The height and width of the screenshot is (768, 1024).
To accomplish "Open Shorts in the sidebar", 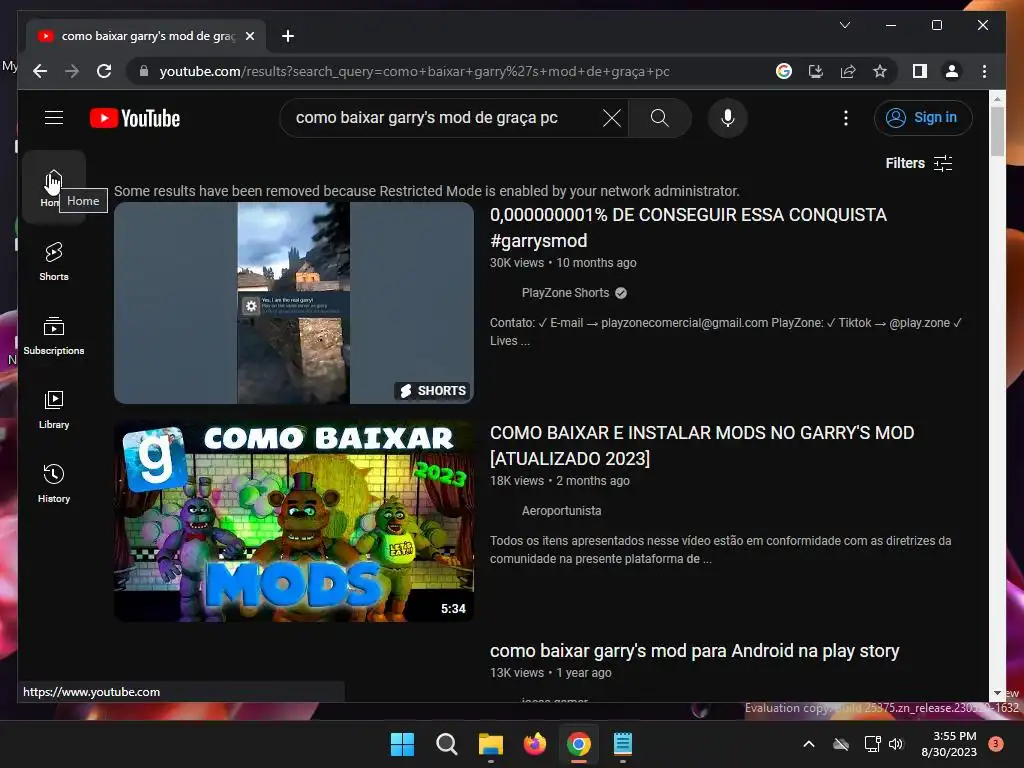I will (54, 261).
